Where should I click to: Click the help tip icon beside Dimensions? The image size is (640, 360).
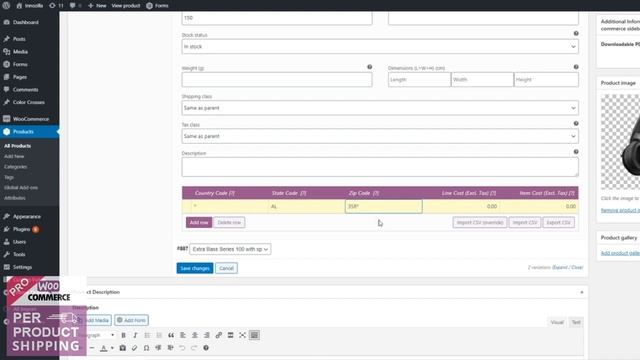pos(576,67)
